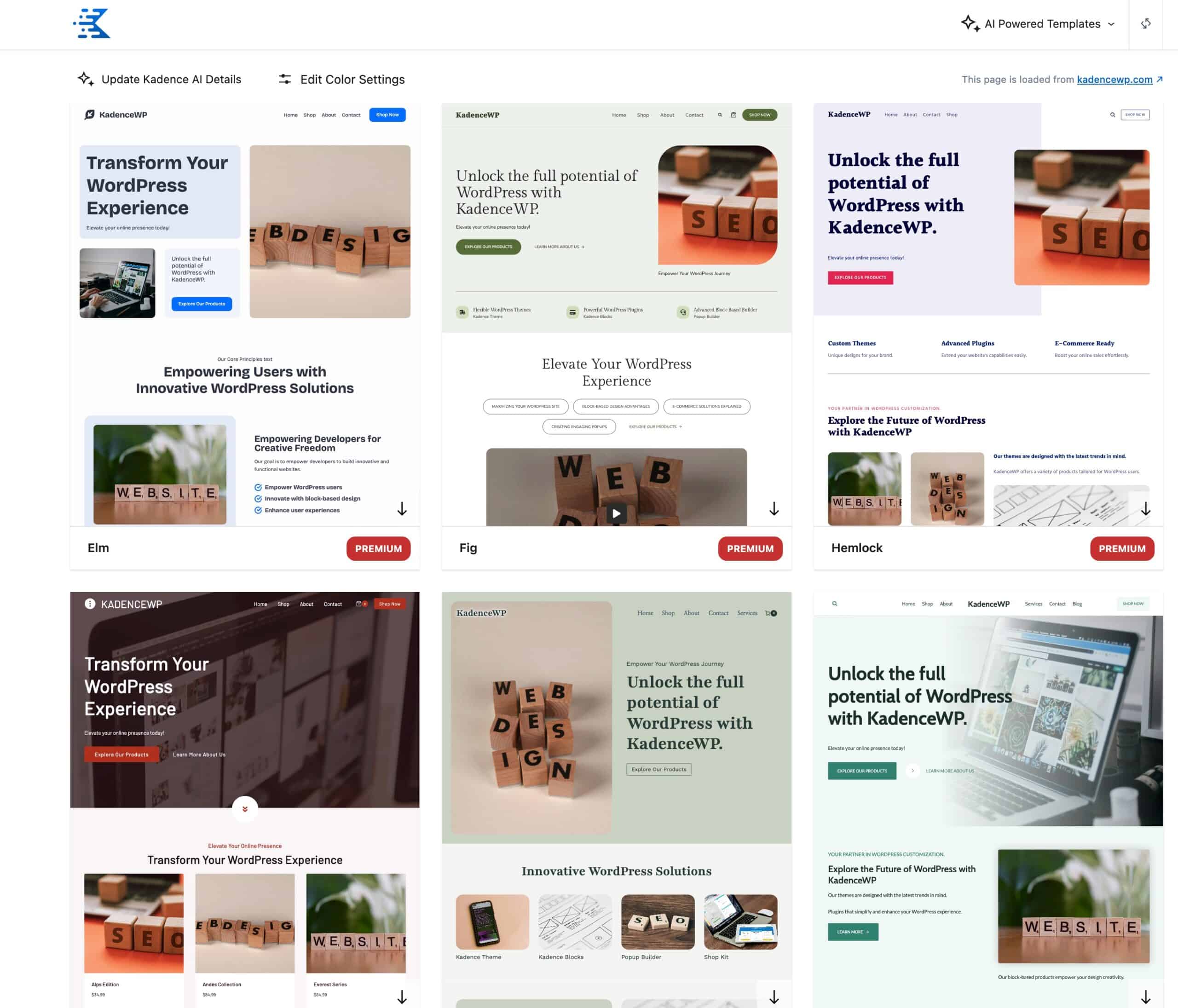
Task: Click the bag icon in the Fig preview header
Action: pos(733,115)
